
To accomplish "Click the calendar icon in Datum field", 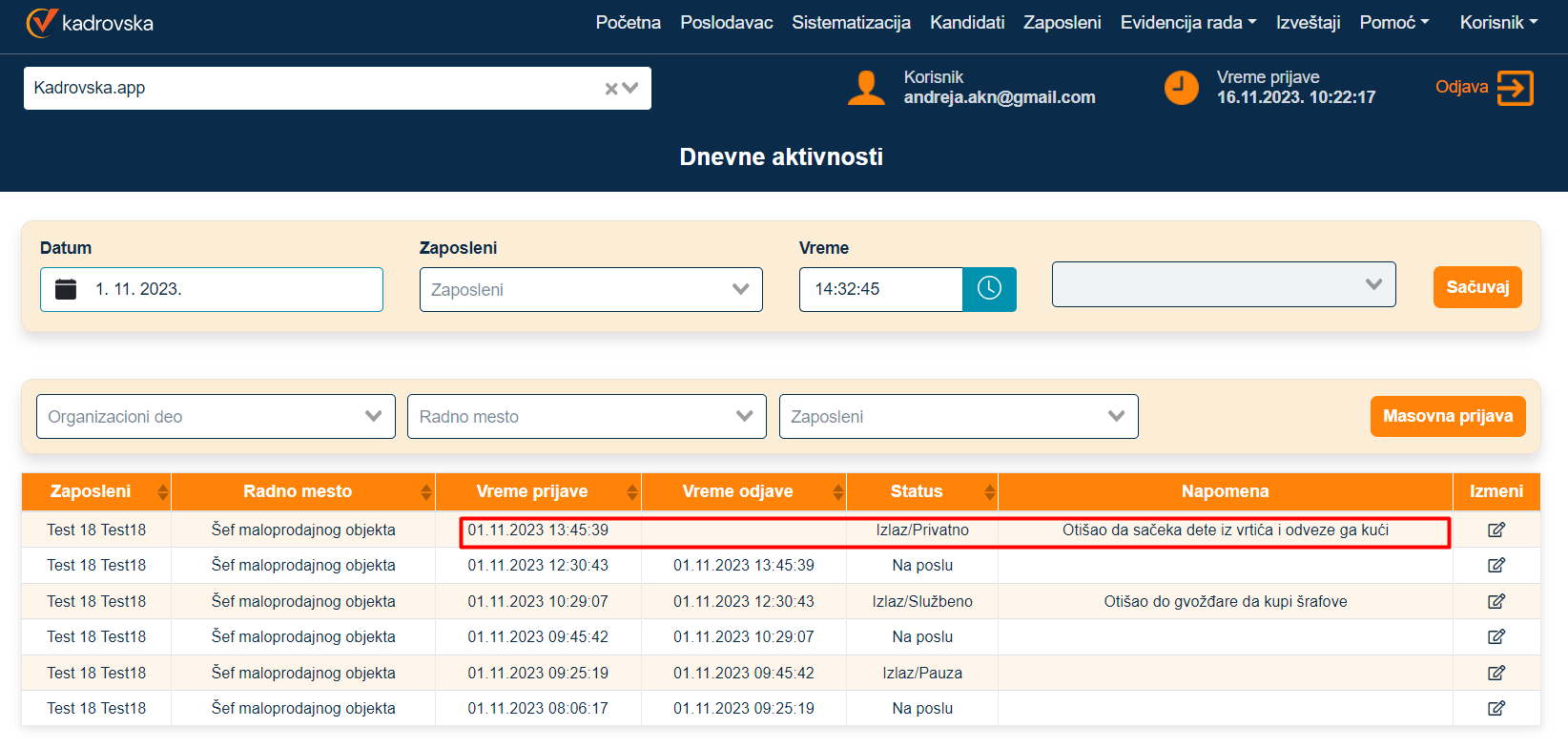I will (x=66, y=289).
